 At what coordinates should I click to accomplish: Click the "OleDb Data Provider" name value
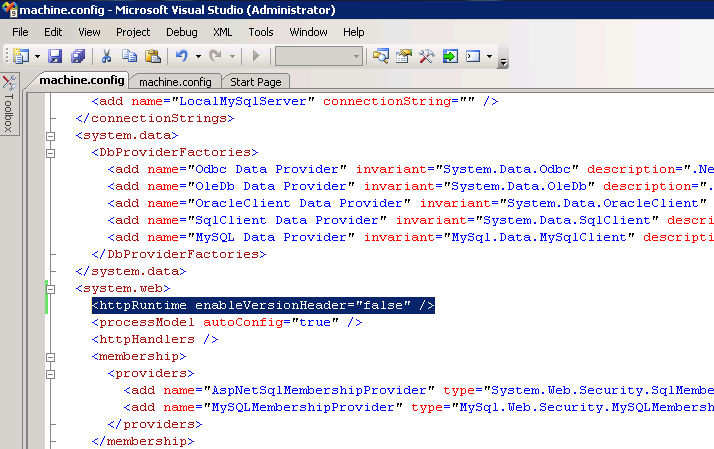click(x=271, y=186)
